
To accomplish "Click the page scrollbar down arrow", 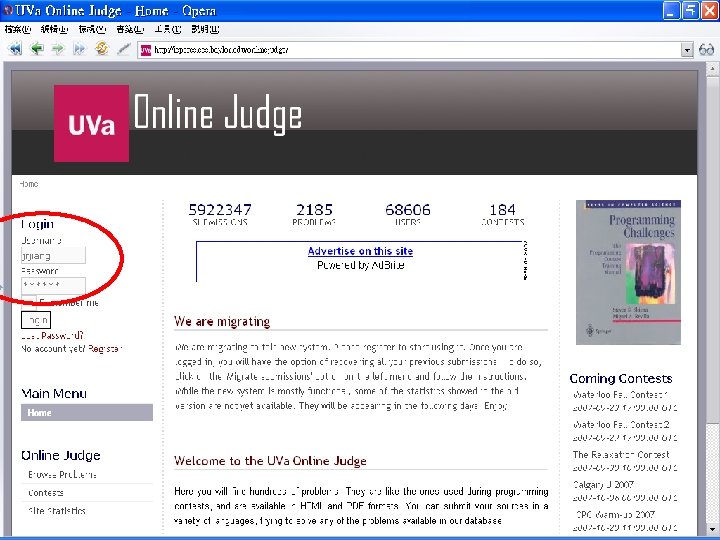I will pyautogui.click(x=713, y=528).
